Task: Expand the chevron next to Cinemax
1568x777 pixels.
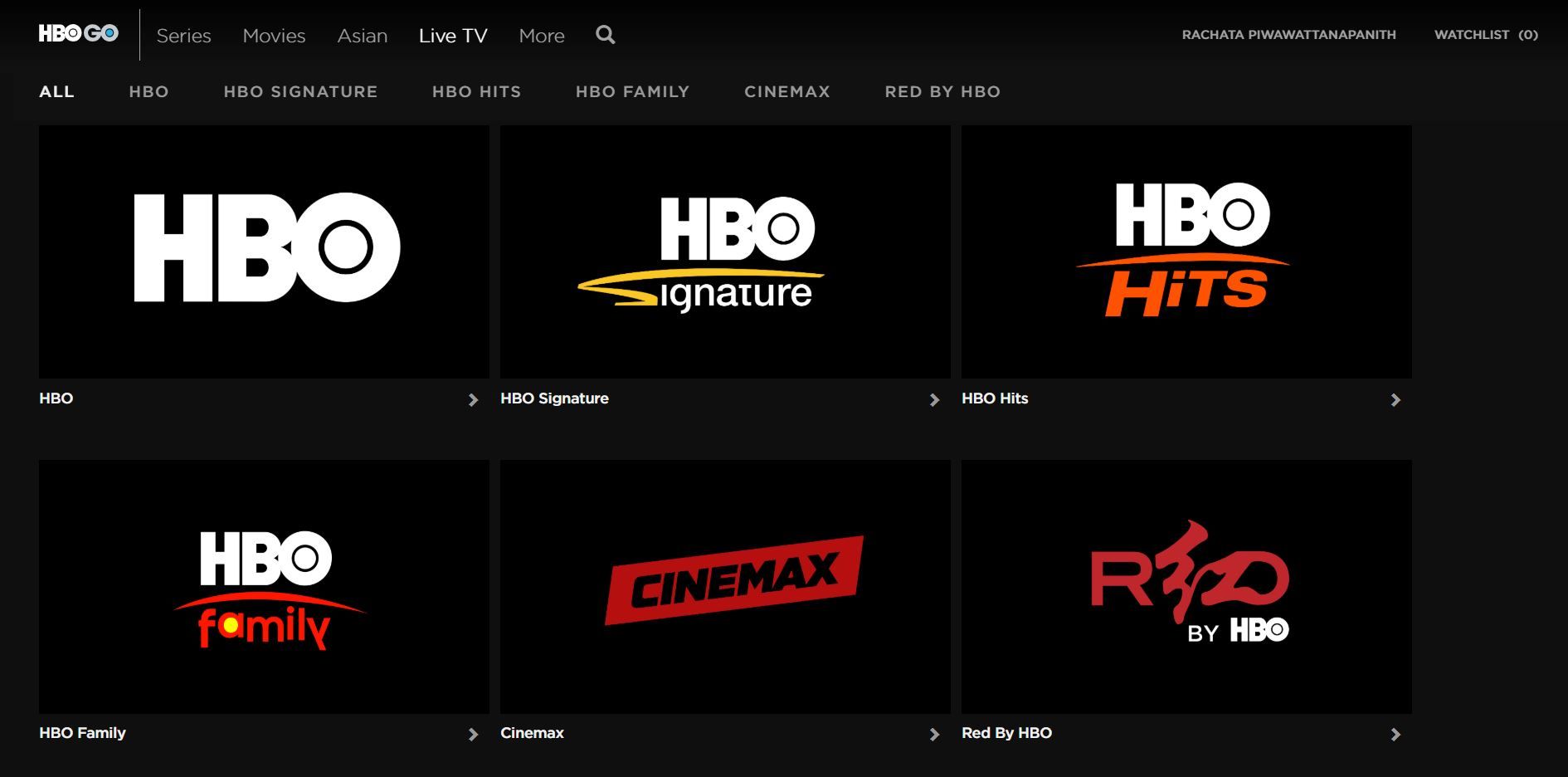Action: [936, 734]
